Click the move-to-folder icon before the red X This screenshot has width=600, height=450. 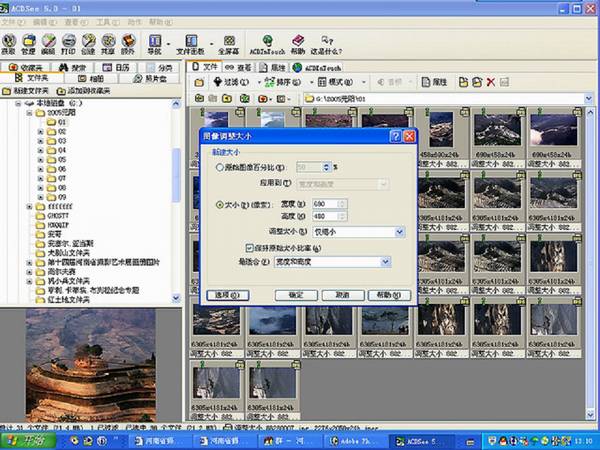(477, 82)
